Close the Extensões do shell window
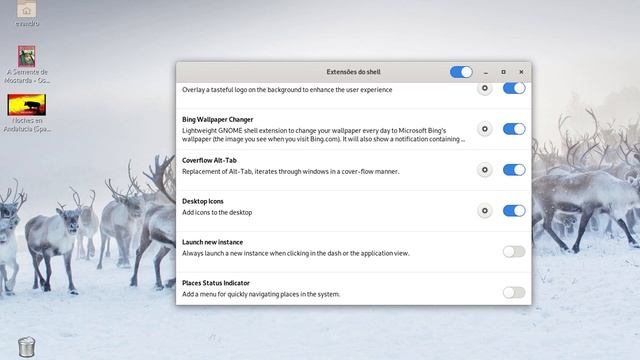Image resolution: width=640 pixels, height=360 pixels. pyautogui.click(x=521, y=72)
